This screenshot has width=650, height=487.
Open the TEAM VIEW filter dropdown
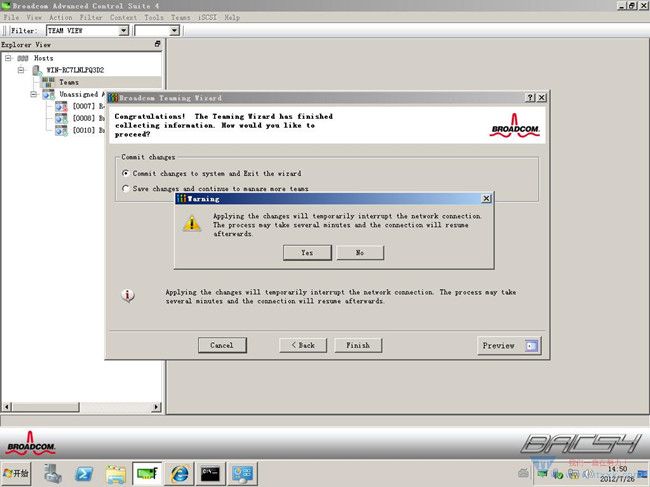click(x=124, y=31)
